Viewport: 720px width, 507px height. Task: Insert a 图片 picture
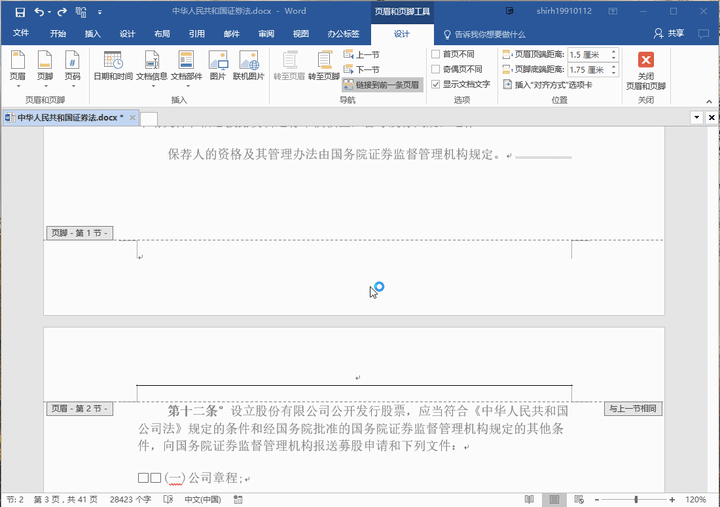(218, 66)
